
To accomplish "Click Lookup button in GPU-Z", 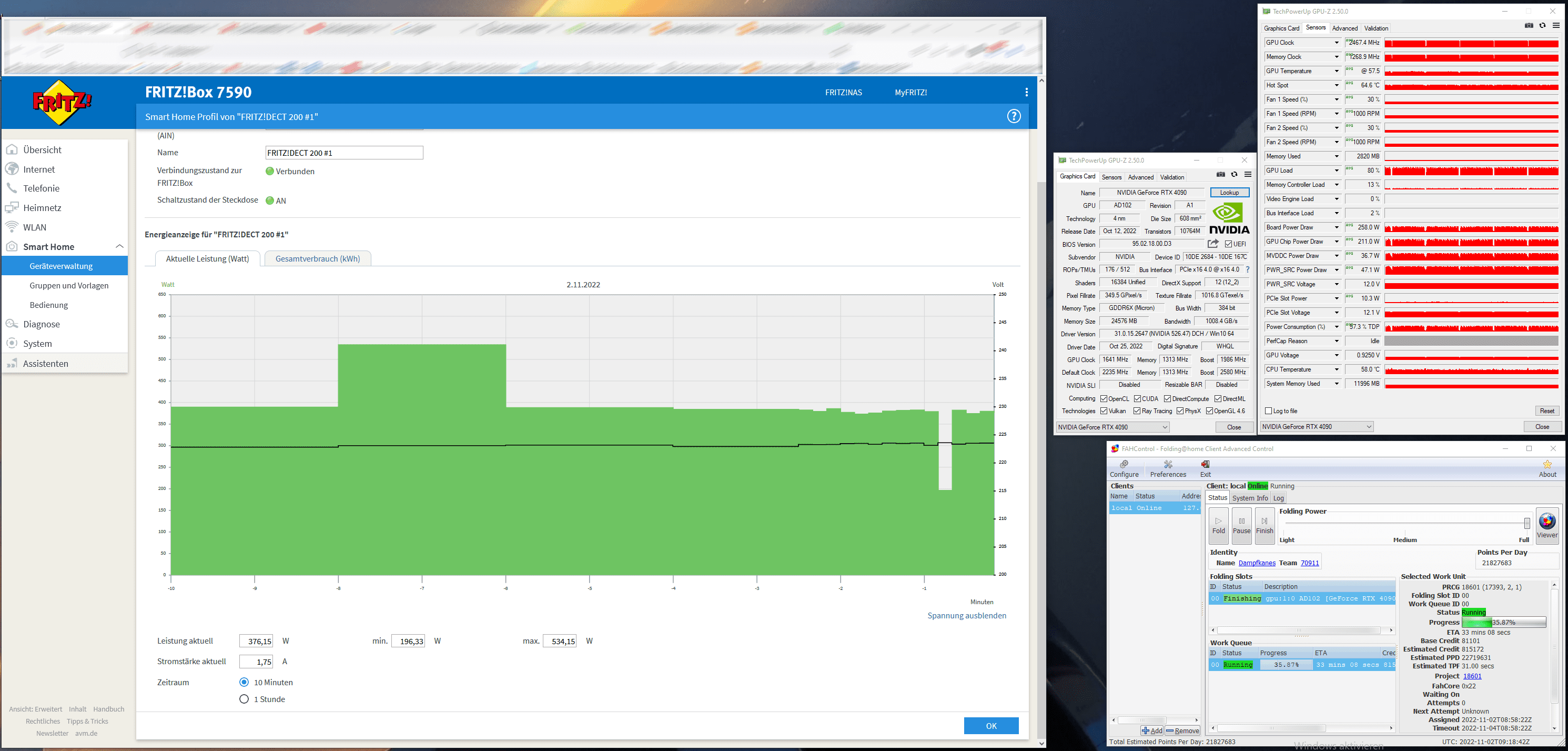I will tap(1229, 193).
